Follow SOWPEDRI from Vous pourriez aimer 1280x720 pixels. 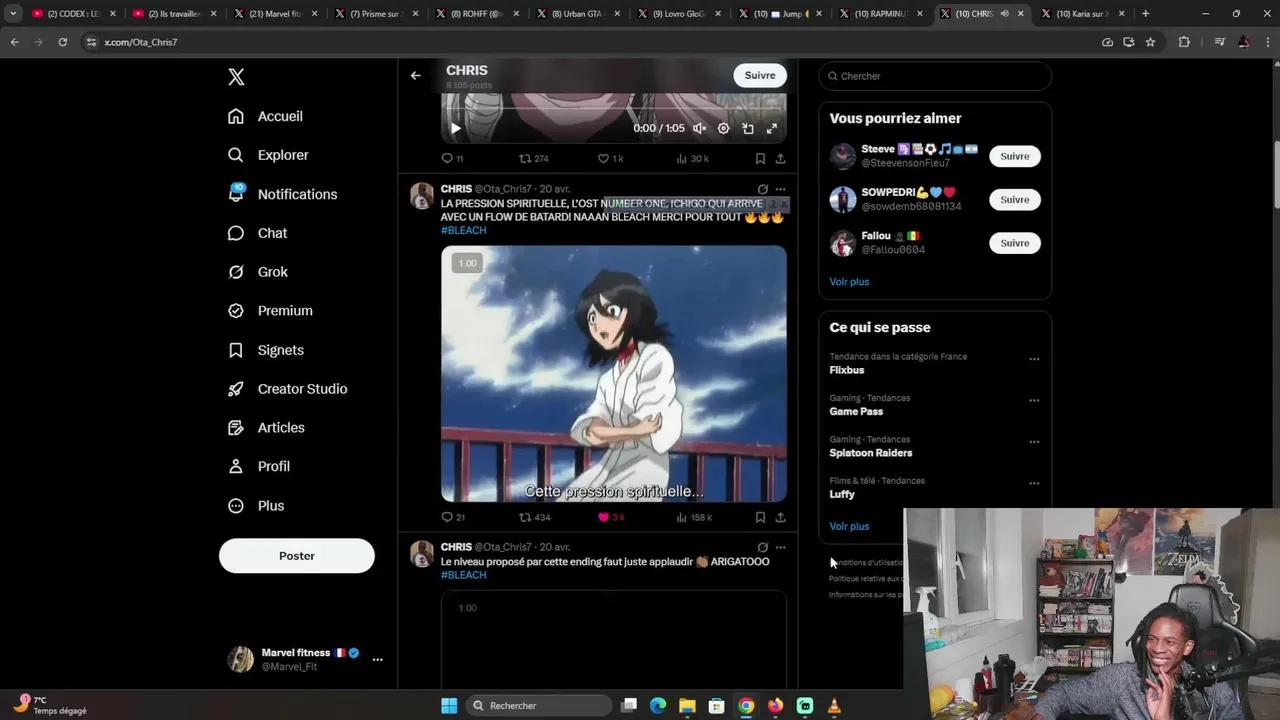(x=1014, y=199)
